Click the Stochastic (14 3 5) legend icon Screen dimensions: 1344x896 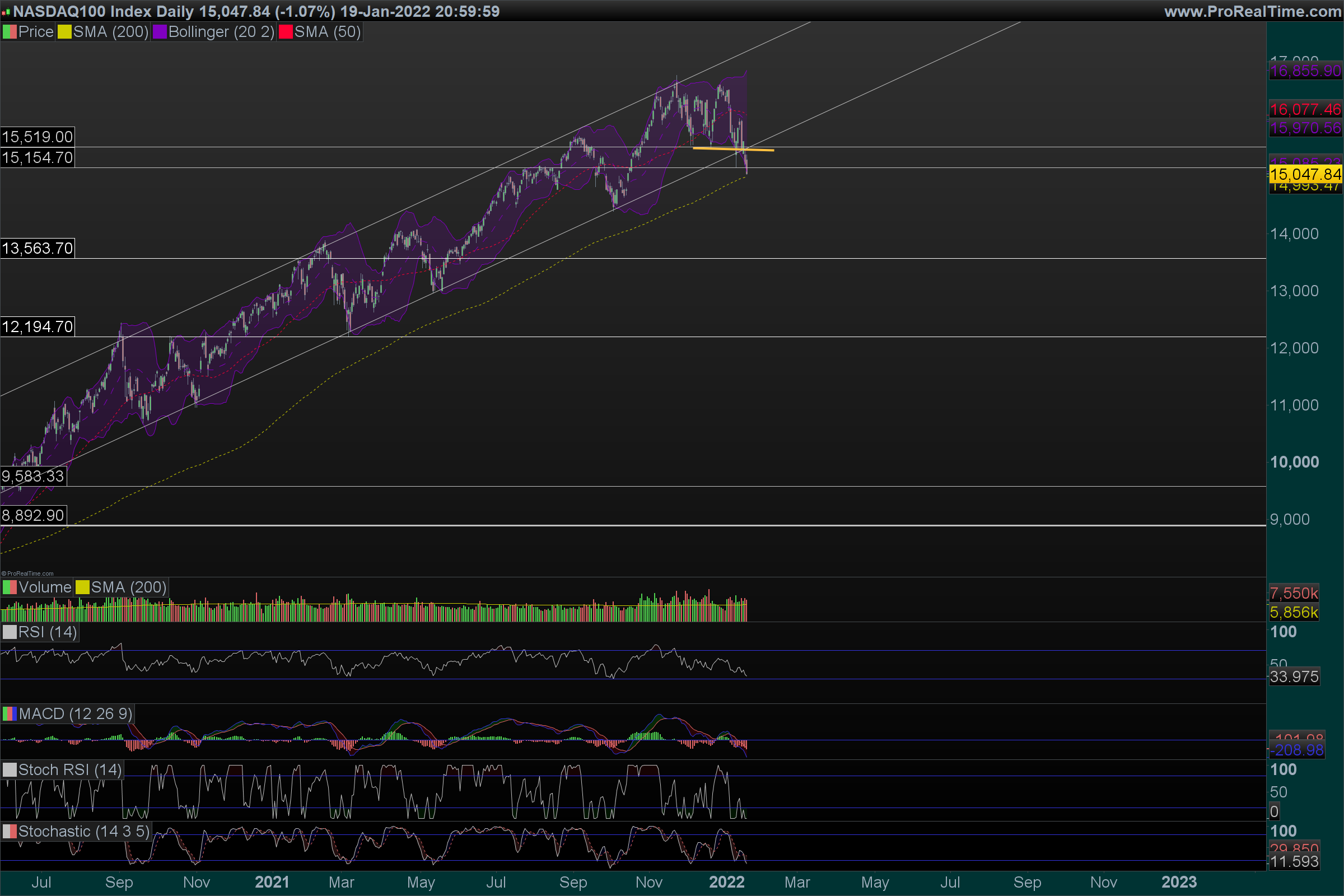coord(9,832)
